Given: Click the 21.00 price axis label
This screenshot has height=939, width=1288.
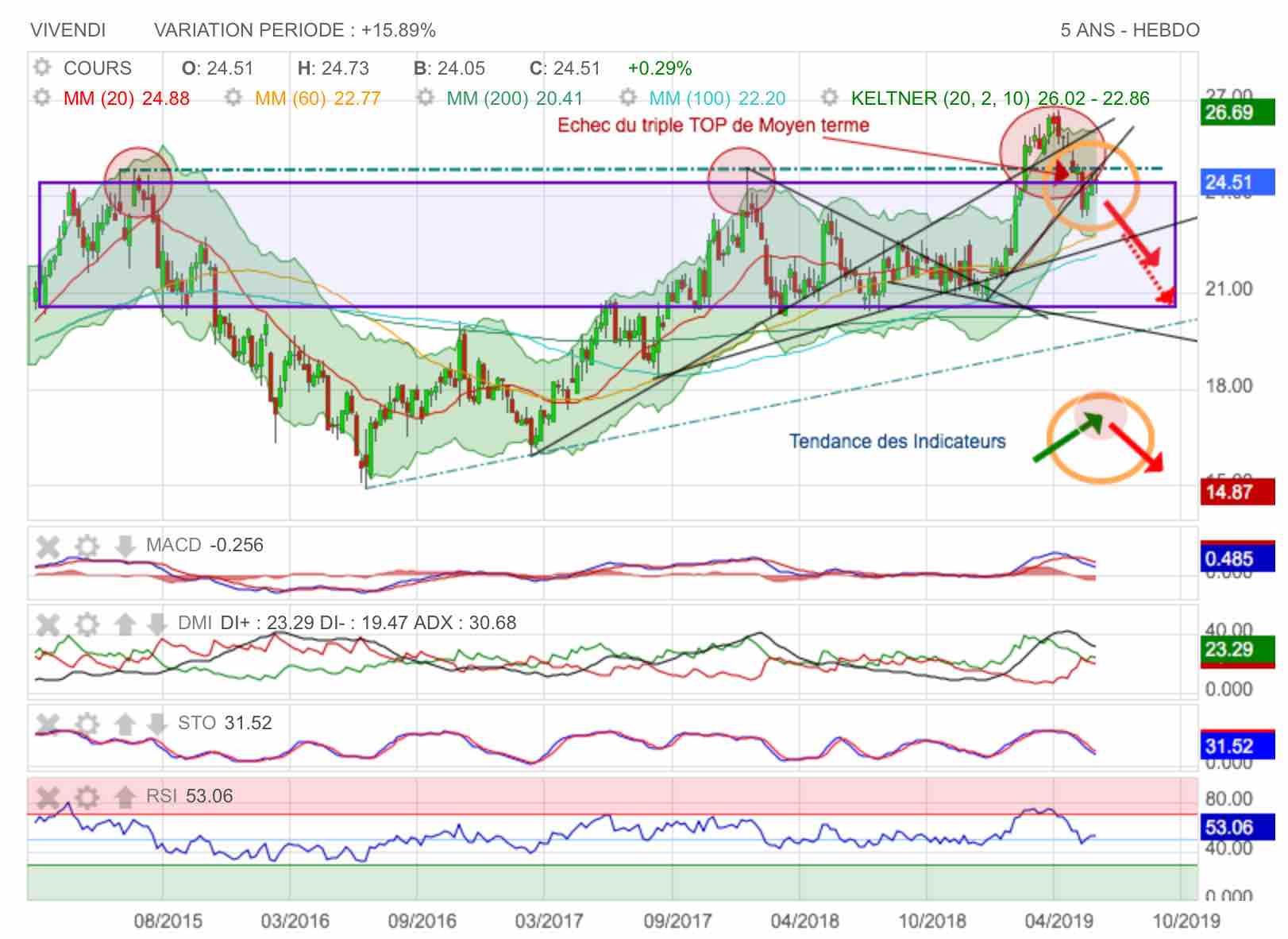Looking at the screenshot, I should pos(1229,289).
